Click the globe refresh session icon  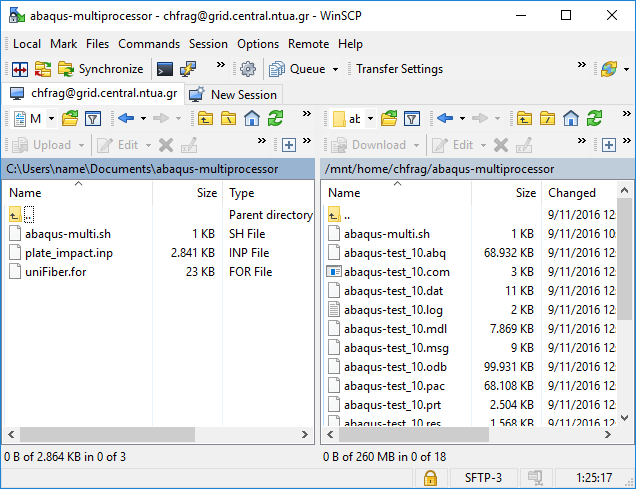(609, 69)
